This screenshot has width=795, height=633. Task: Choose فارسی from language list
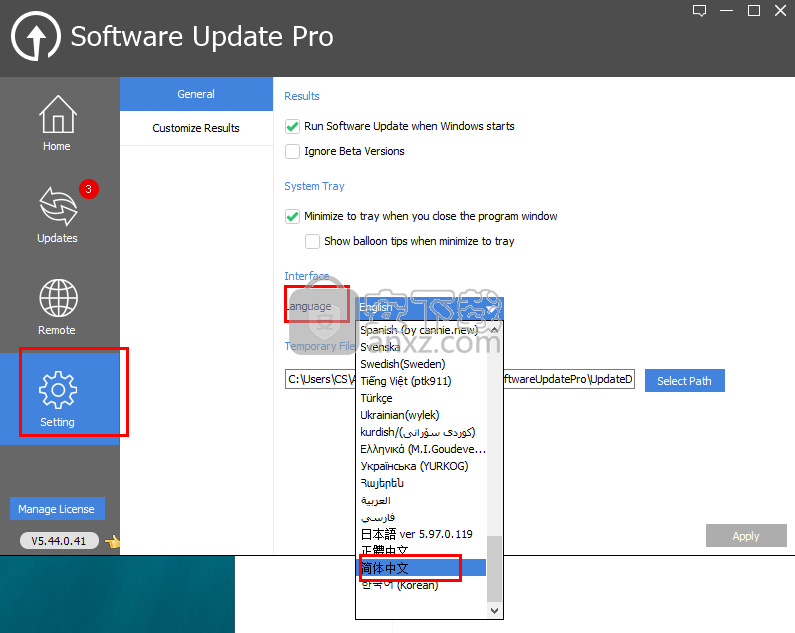[421, 517]
